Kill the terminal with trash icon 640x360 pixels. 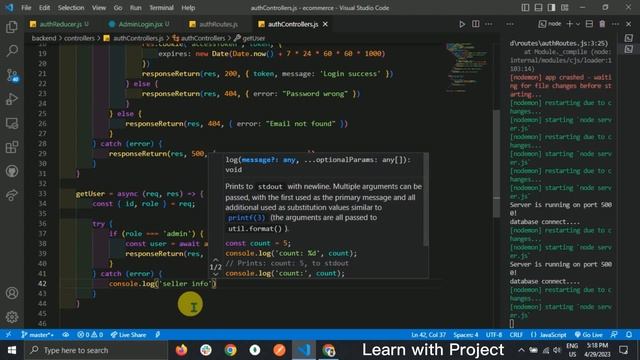click(x=602, y=24)
